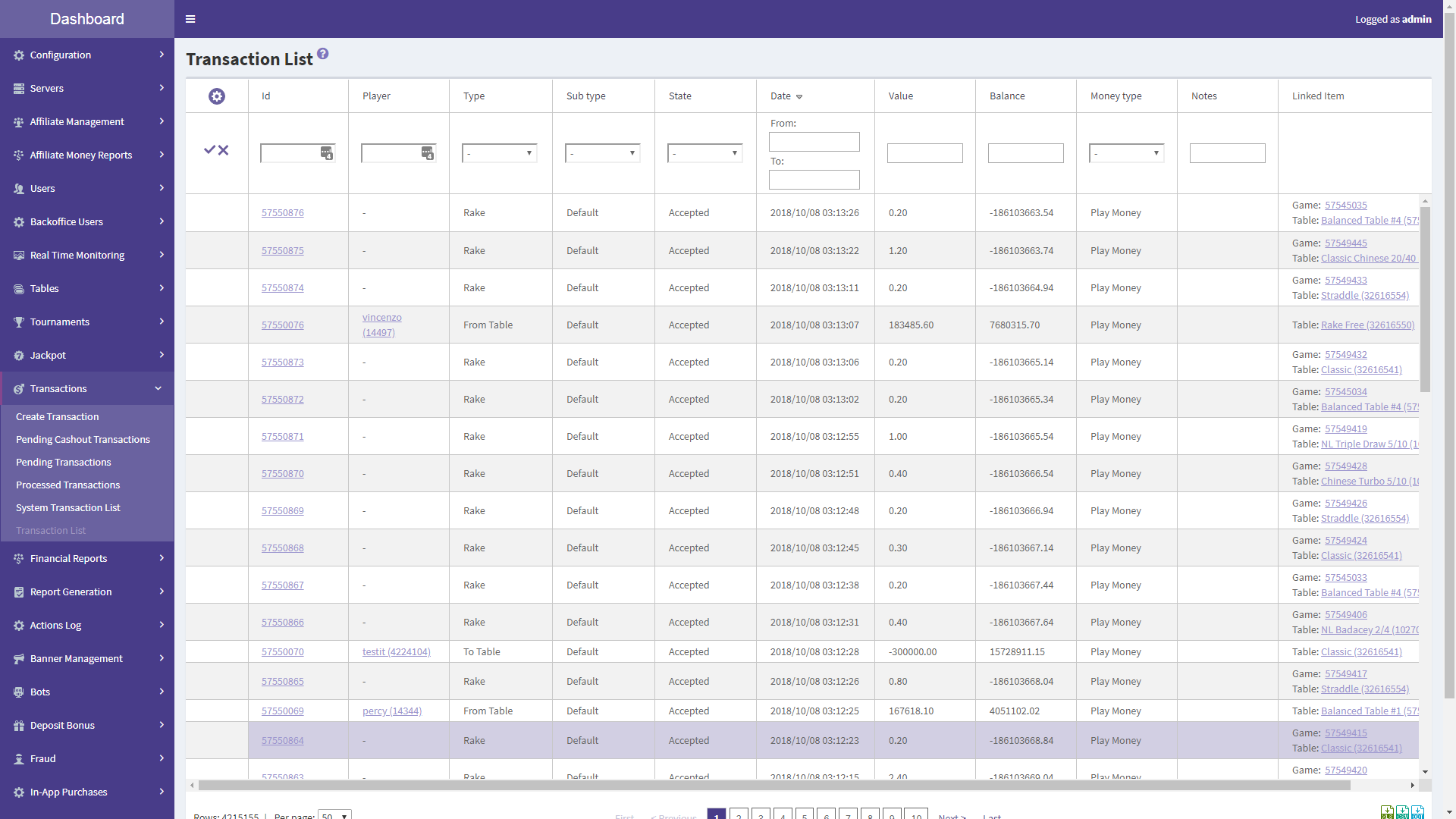Apply filters with the checkmark icon
Viewport: 1456px width, 819px height.
click(x=210, y=150)
